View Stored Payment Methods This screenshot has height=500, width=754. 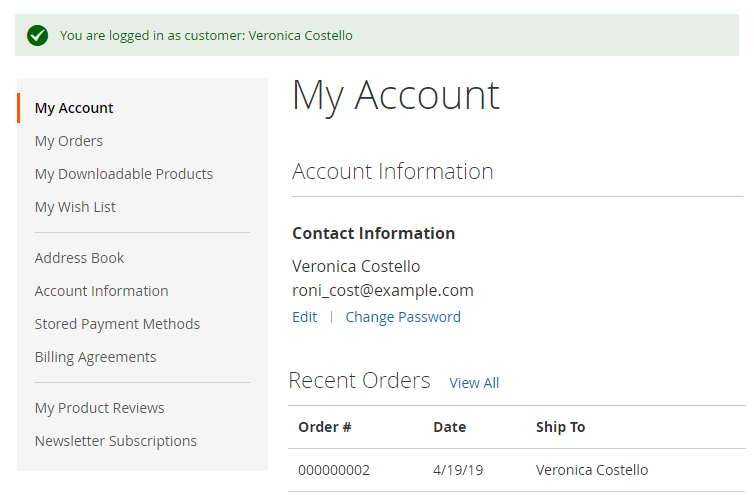coord(117,325)
